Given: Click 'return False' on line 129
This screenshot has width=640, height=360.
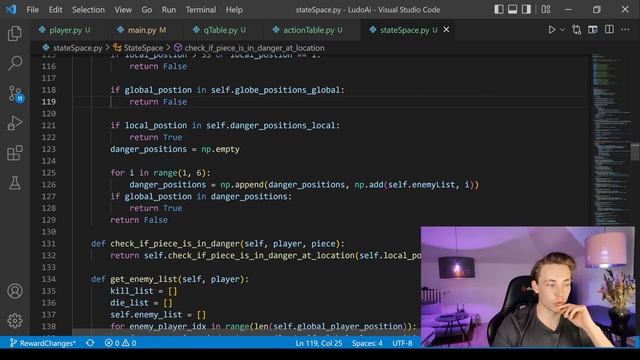Looking at the screenshot, I should [x=139, y=220].
